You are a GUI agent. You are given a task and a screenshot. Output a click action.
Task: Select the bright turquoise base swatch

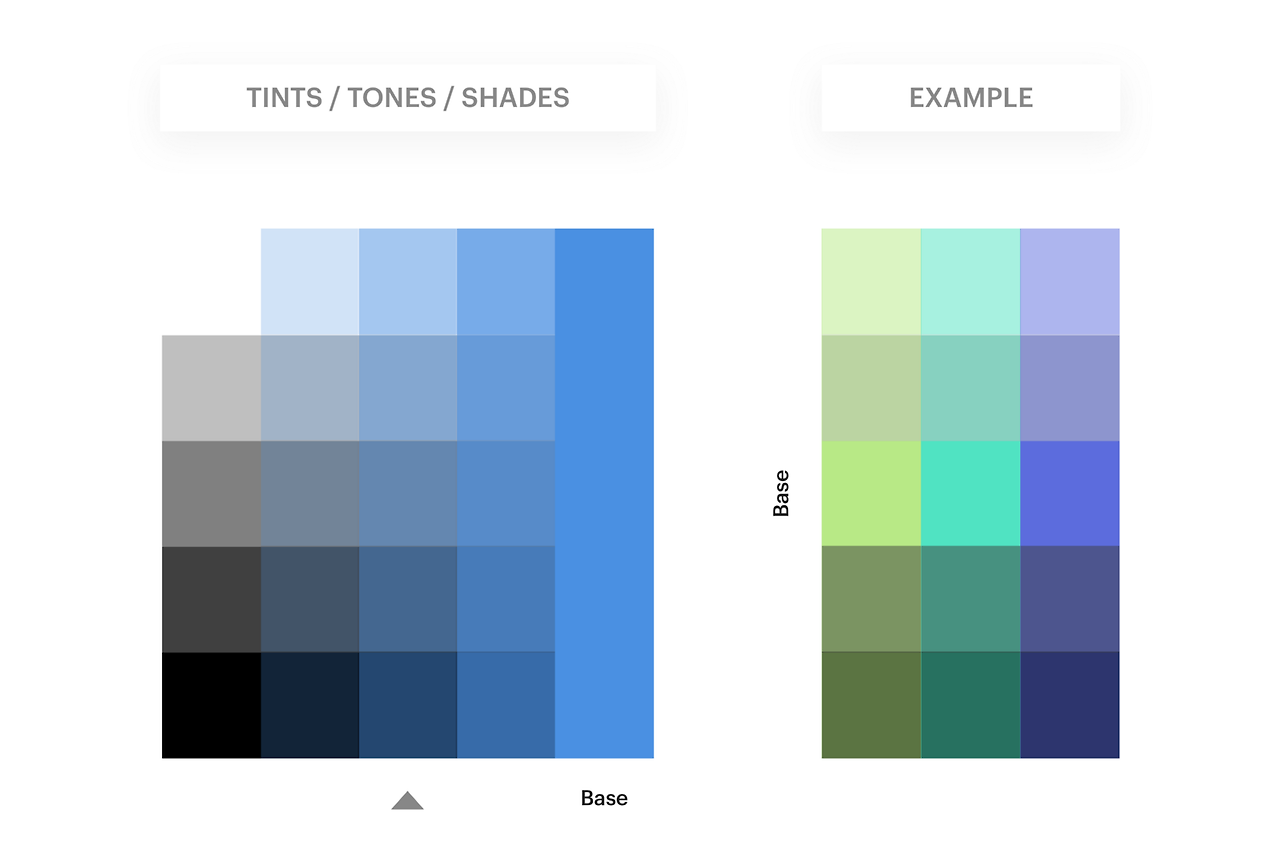970,493
